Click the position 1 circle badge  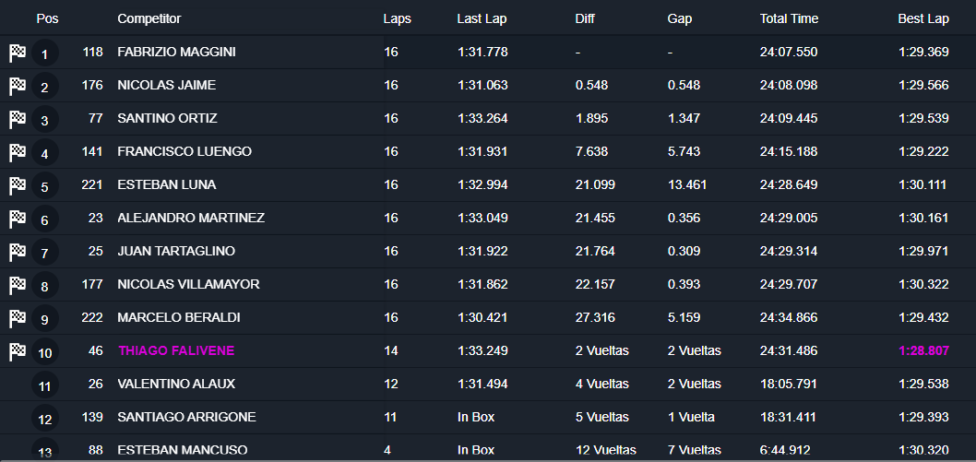(44, 54)
